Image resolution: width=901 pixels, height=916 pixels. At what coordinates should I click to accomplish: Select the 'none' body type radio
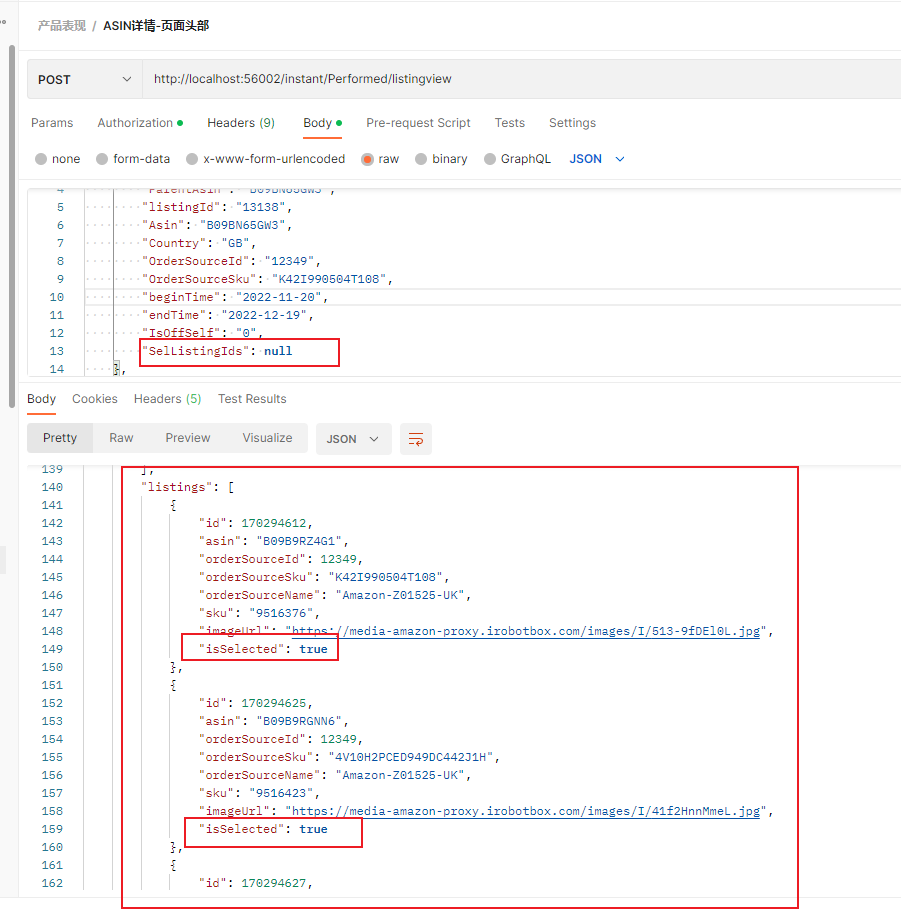tap(41, 159)
